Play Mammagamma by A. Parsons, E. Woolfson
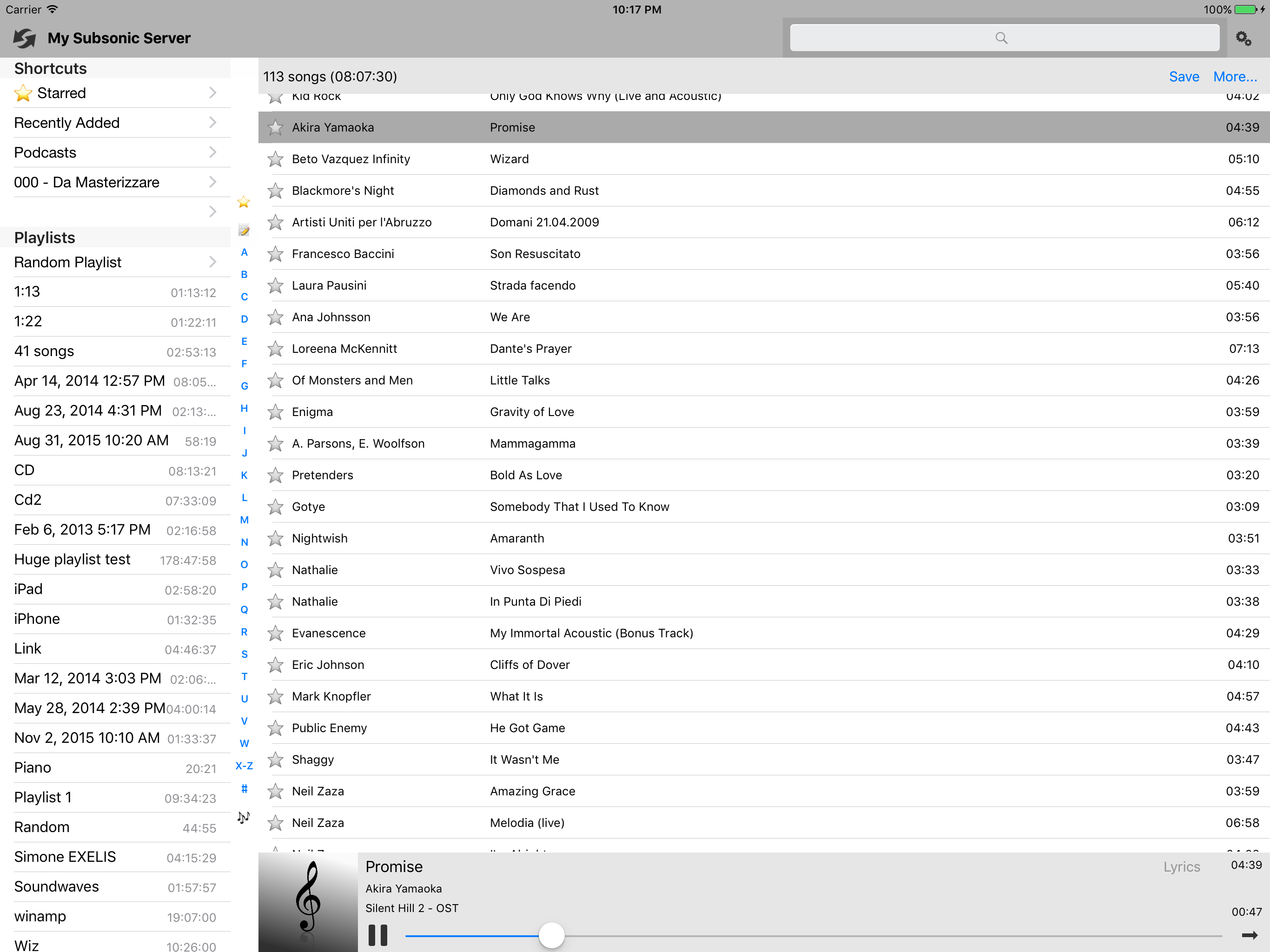The image size is (1270, 952). (764, 443)
